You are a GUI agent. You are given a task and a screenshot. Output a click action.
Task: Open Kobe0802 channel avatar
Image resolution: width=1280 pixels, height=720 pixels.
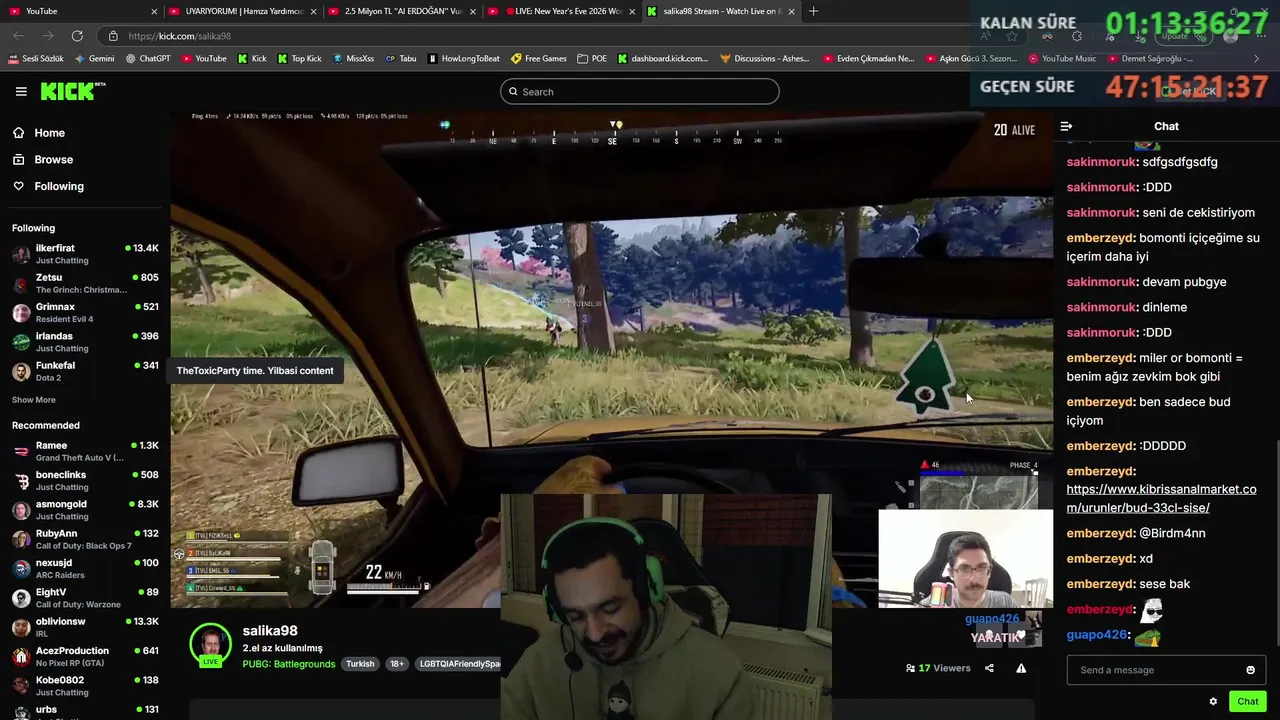[x=21, y=686]
